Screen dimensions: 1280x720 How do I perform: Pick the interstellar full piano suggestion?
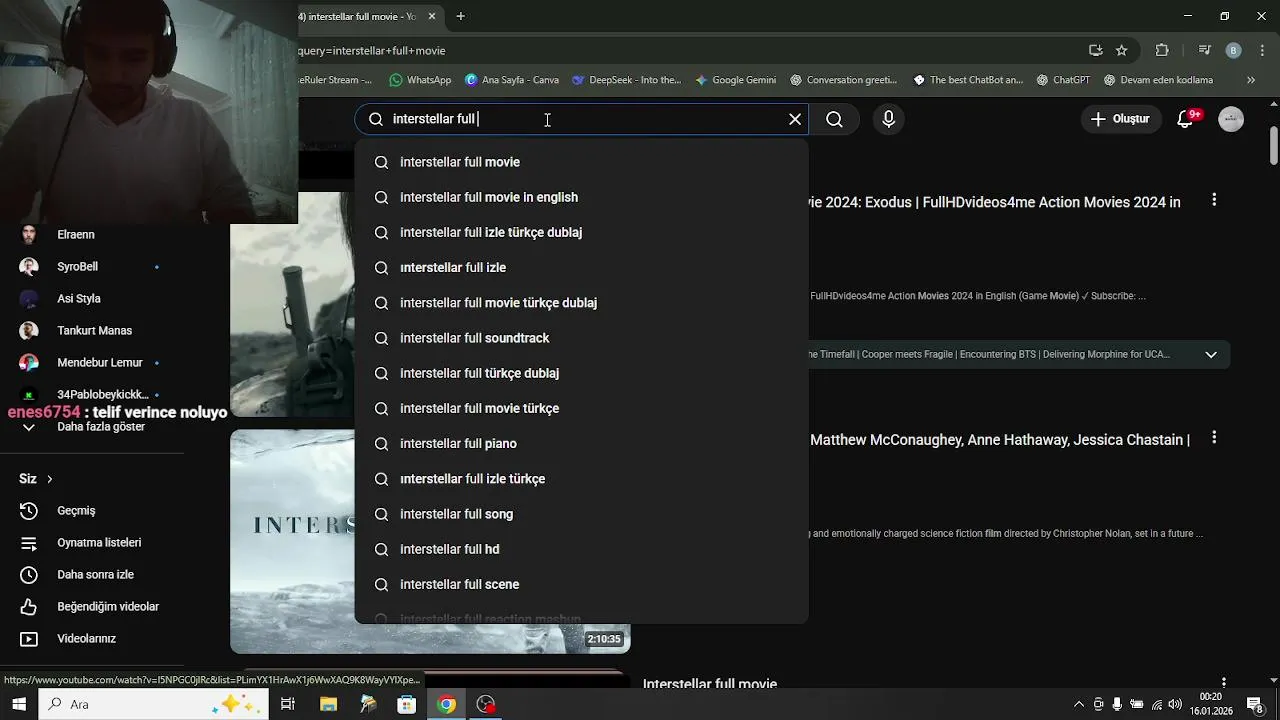[x=581, y=443]
